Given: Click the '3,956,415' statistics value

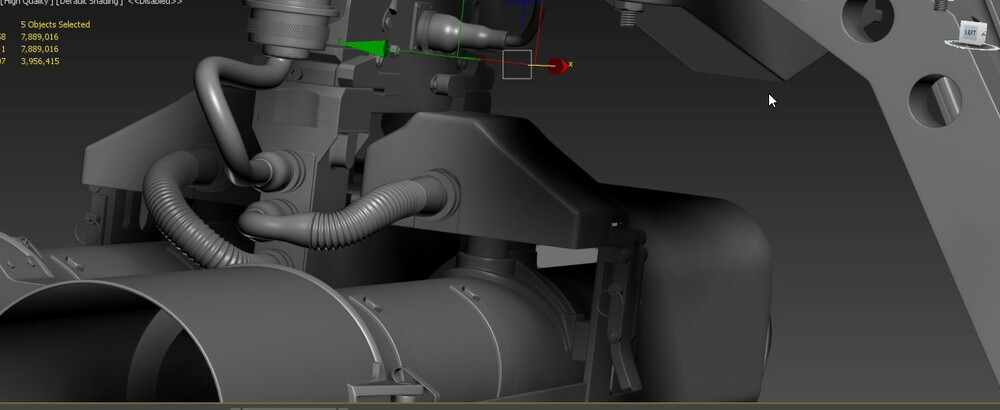Looking at the screenshot, I should coord(40,61).
